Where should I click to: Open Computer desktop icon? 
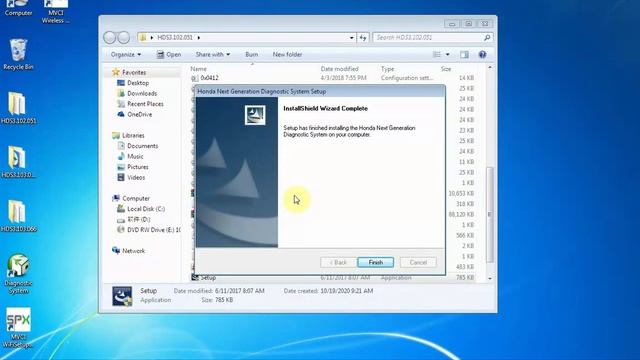coord(18,8)
